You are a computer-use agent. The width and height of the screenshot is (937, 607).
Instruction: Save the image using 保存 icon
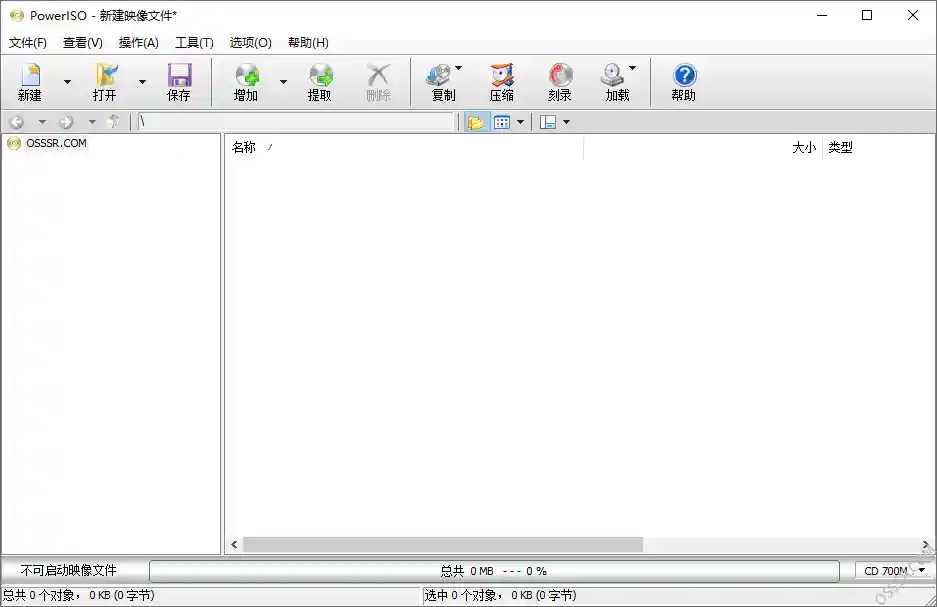point(178,80)
